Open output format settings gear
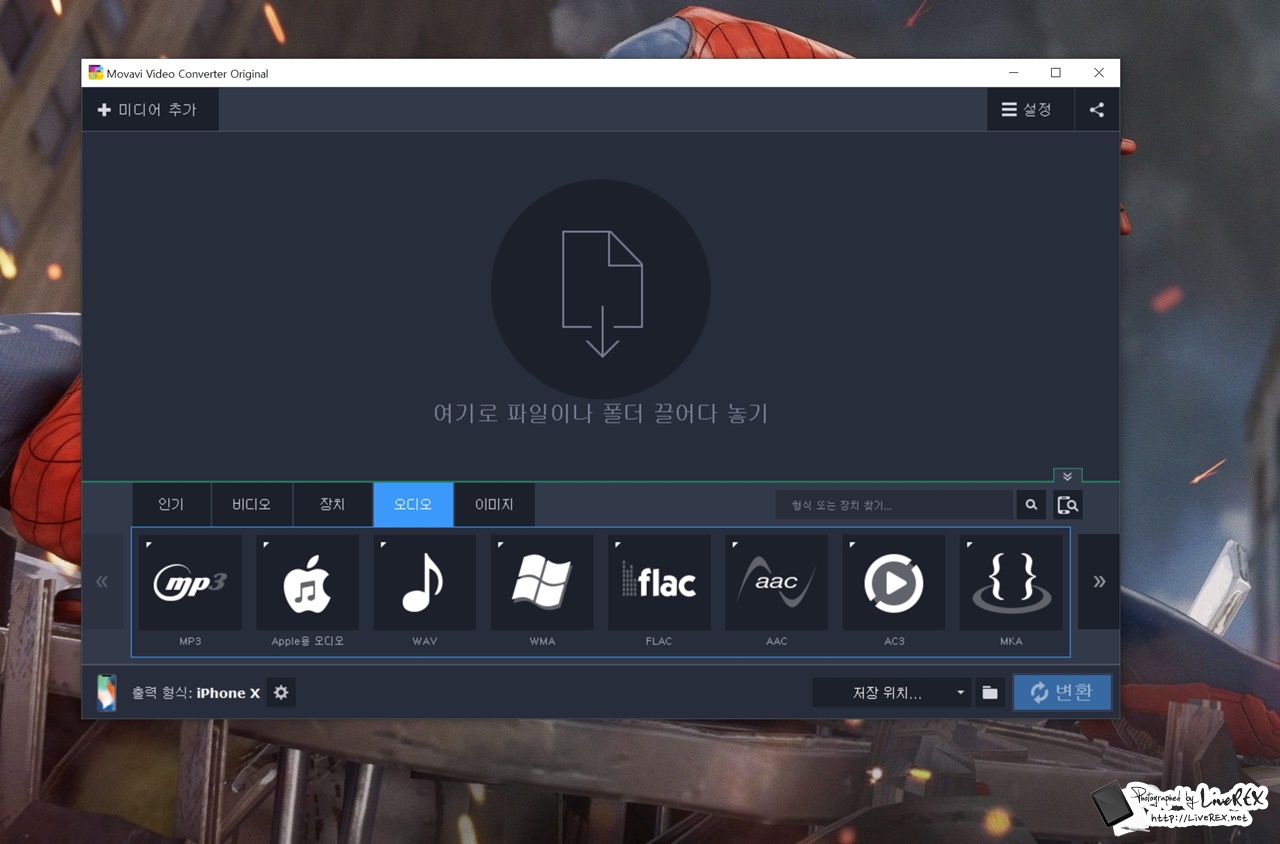 point(281,693)
